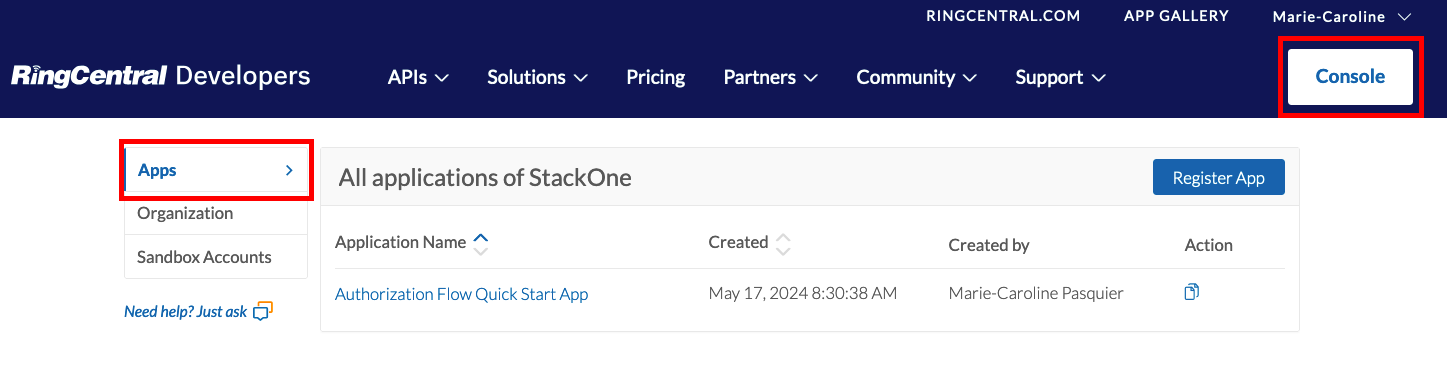Expand the APIs dropdown menu
Viewport: 1447px width, 386px height.
(418, 77)
